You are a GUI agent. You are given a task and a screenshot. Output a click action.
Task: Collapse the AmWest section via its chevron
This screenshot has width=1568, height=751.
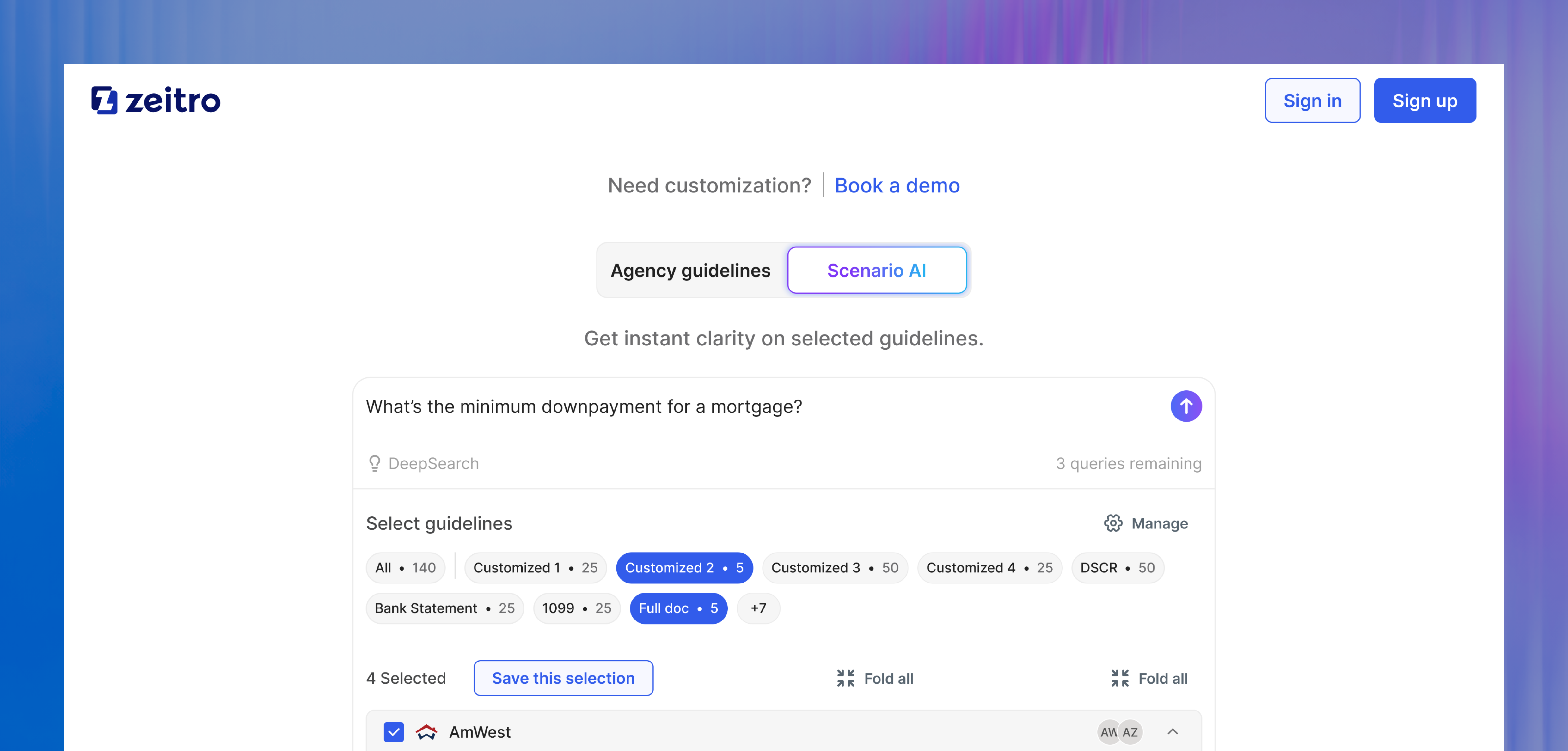(1172, 732)
